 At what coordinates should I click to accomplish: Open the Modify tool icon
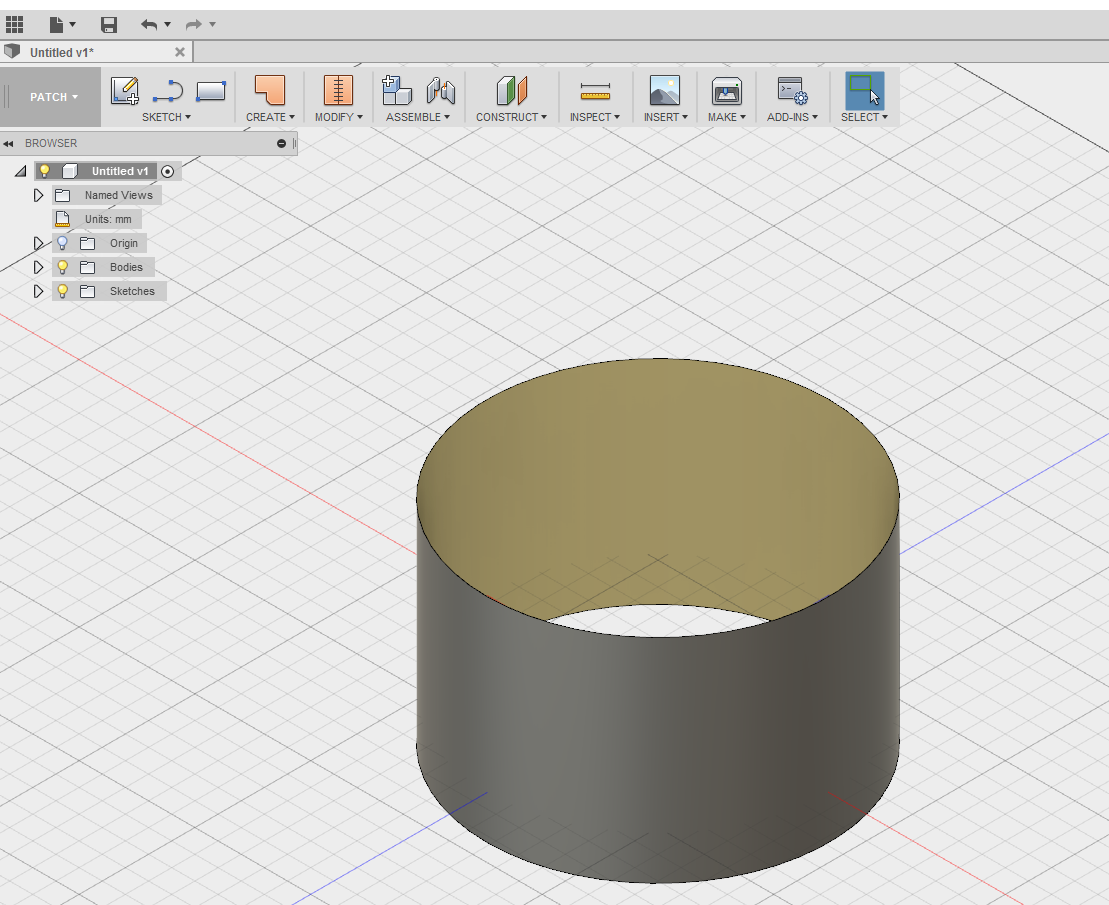337,91
